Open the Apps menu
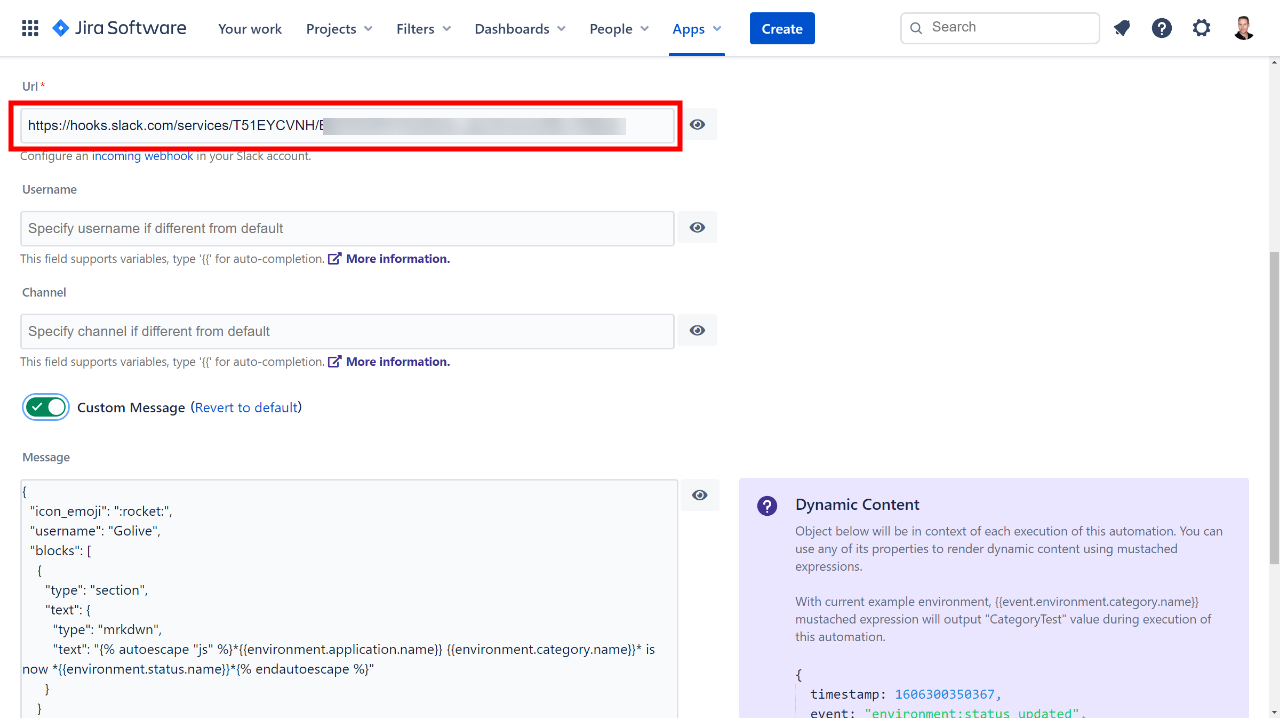This screenshot has width=1280, height=720. [x=696, y=29]
